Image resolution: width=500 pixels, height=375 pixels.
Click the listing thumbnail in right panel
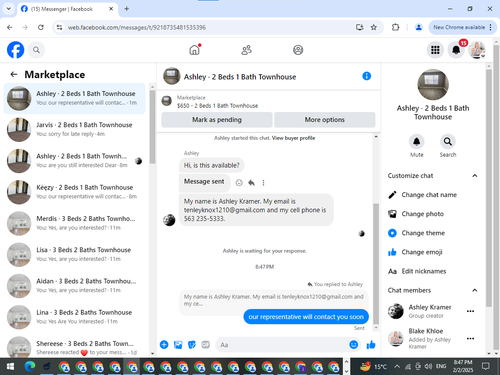(433, 85)
